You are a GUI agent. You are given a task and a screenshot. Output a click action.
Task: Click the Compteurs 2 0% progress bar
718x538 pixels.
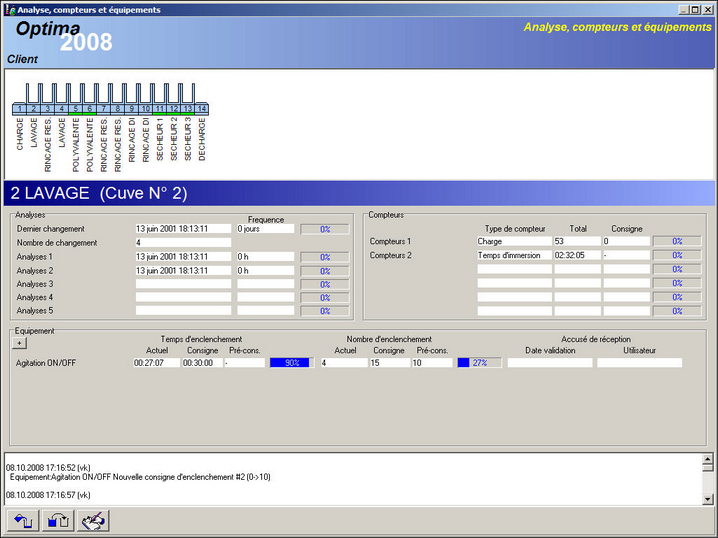[677, 255]
